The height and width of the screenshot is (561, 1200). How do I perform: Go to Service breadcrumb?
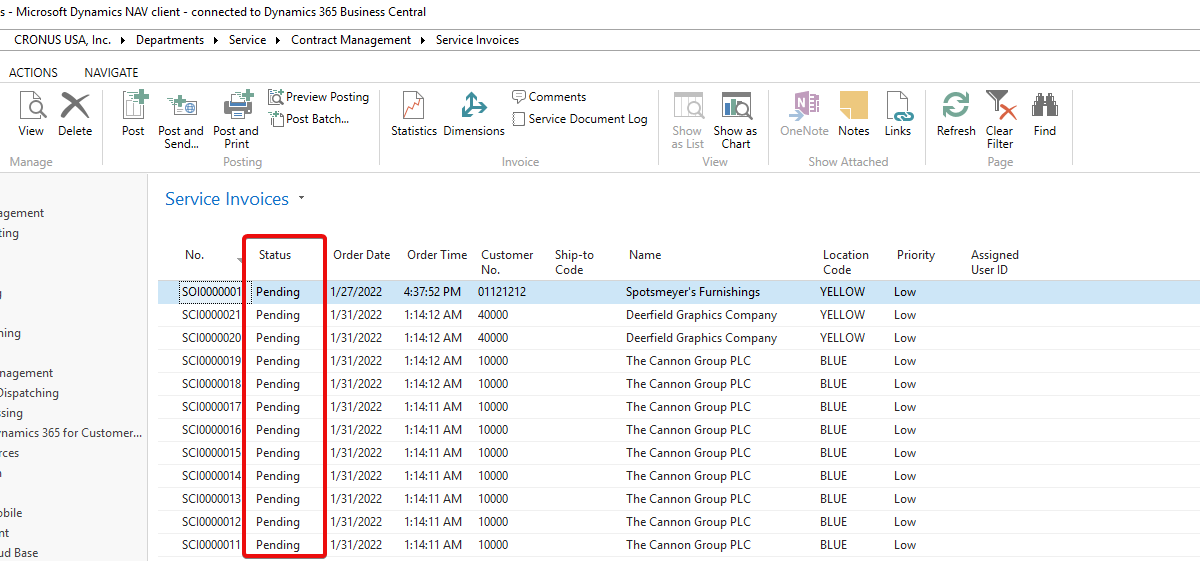pos(248,40)
